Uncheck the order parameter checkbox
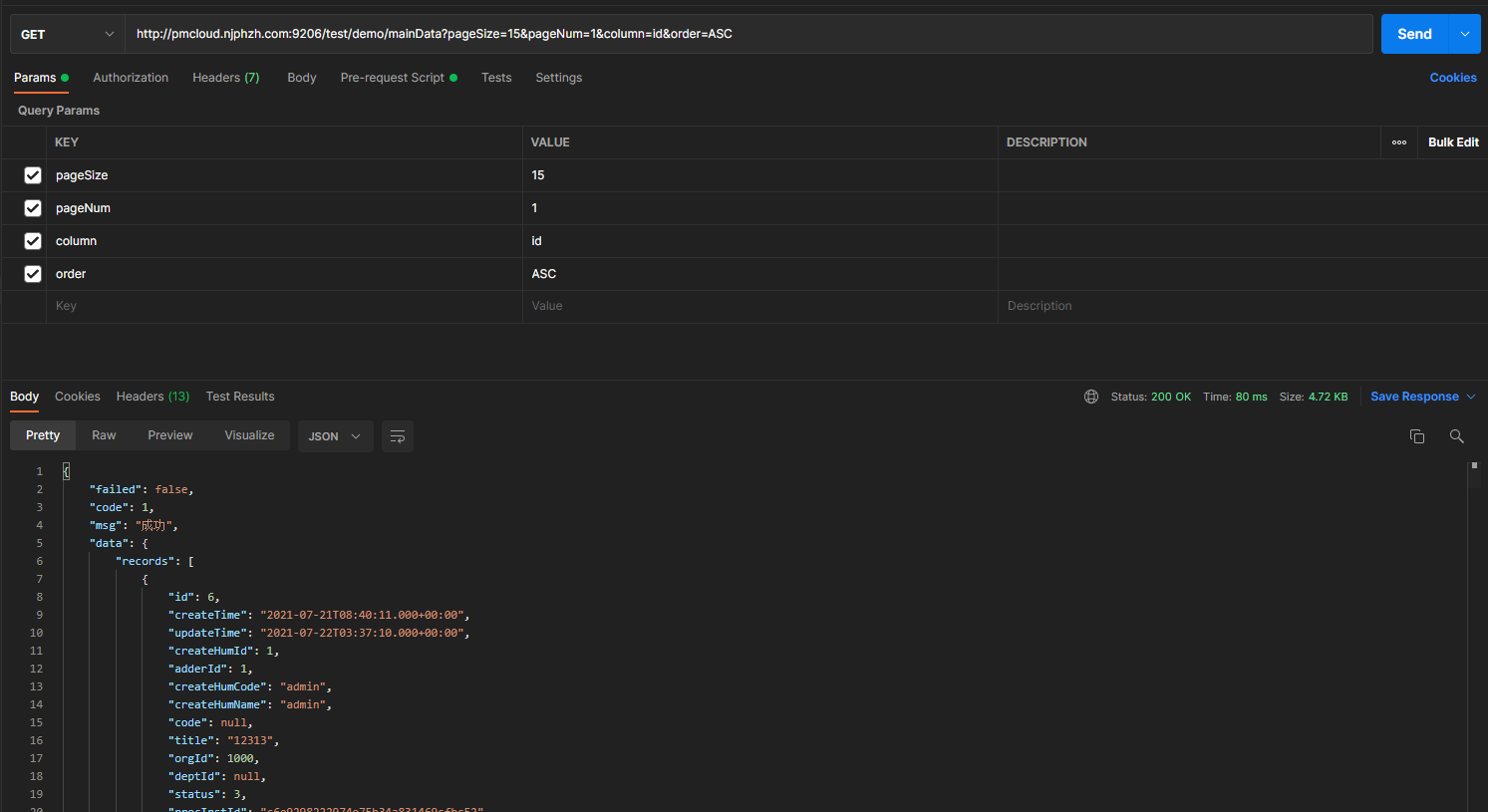The width and height of the screenshot is (1488, 812). [33, 274]
